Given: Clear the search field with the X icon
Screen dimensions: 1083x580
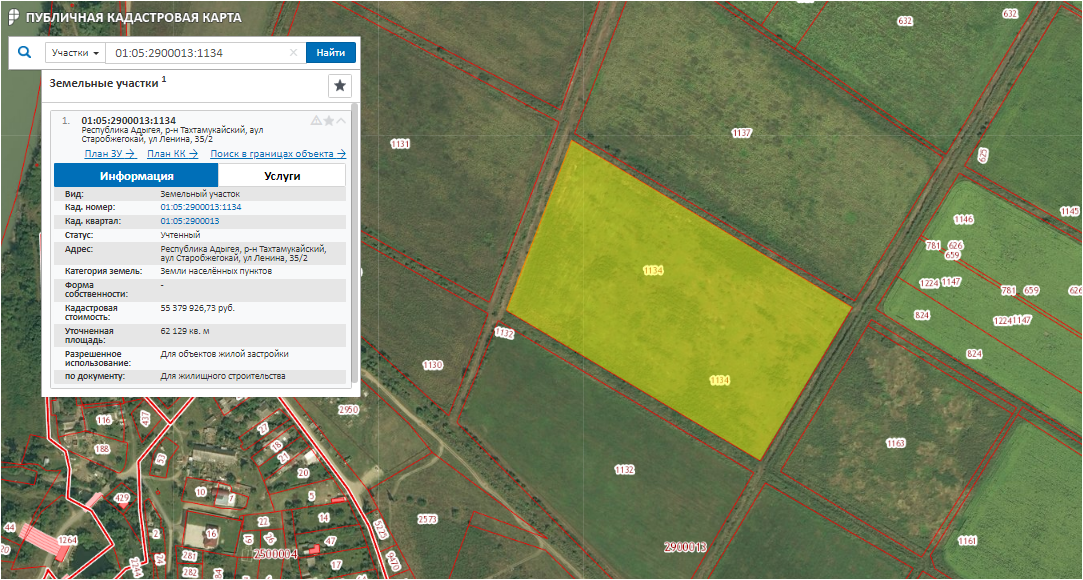Looking at the screenshot, I should point(293,53).
